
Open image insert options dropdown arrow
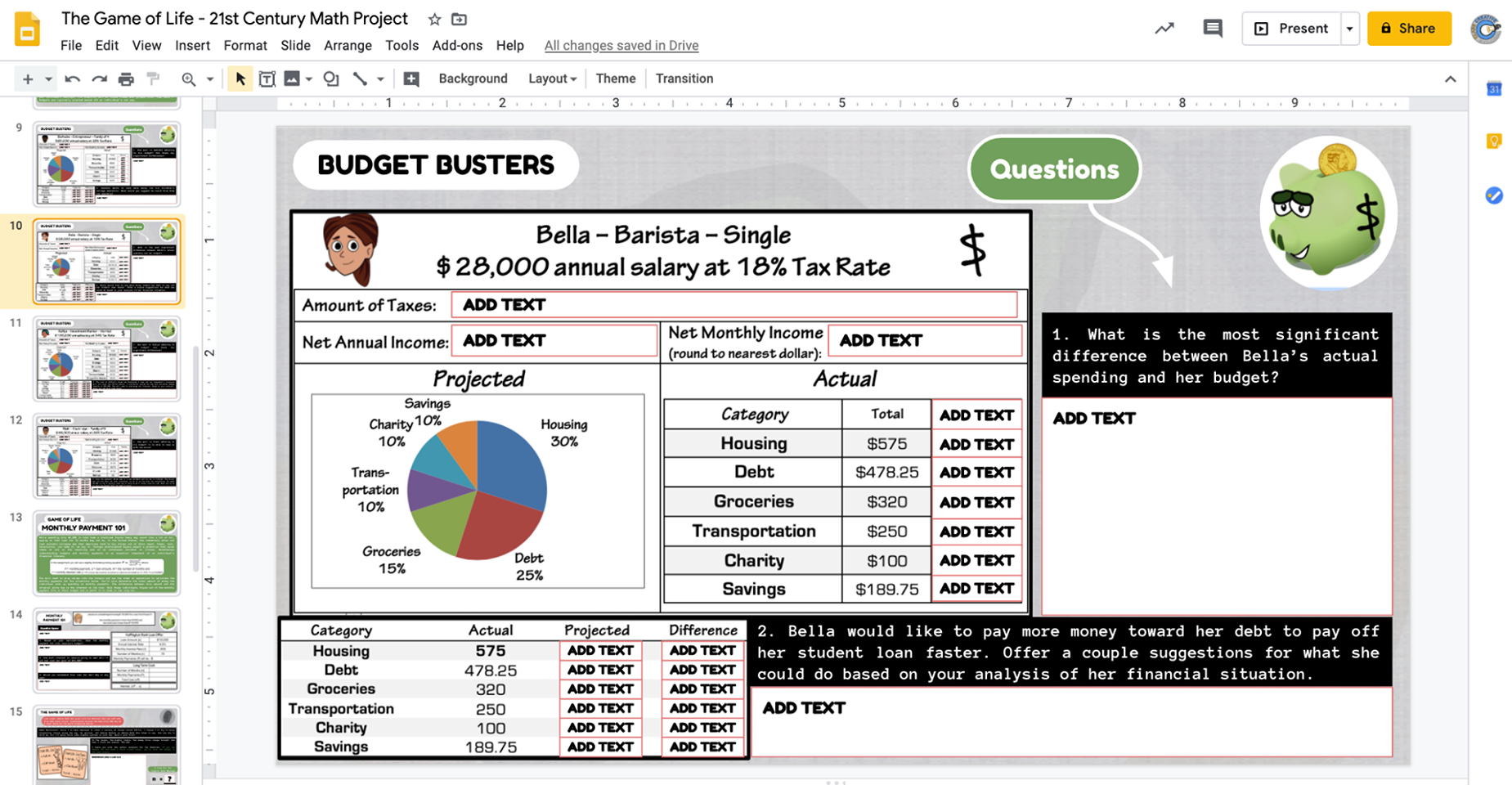coord(309,78)
